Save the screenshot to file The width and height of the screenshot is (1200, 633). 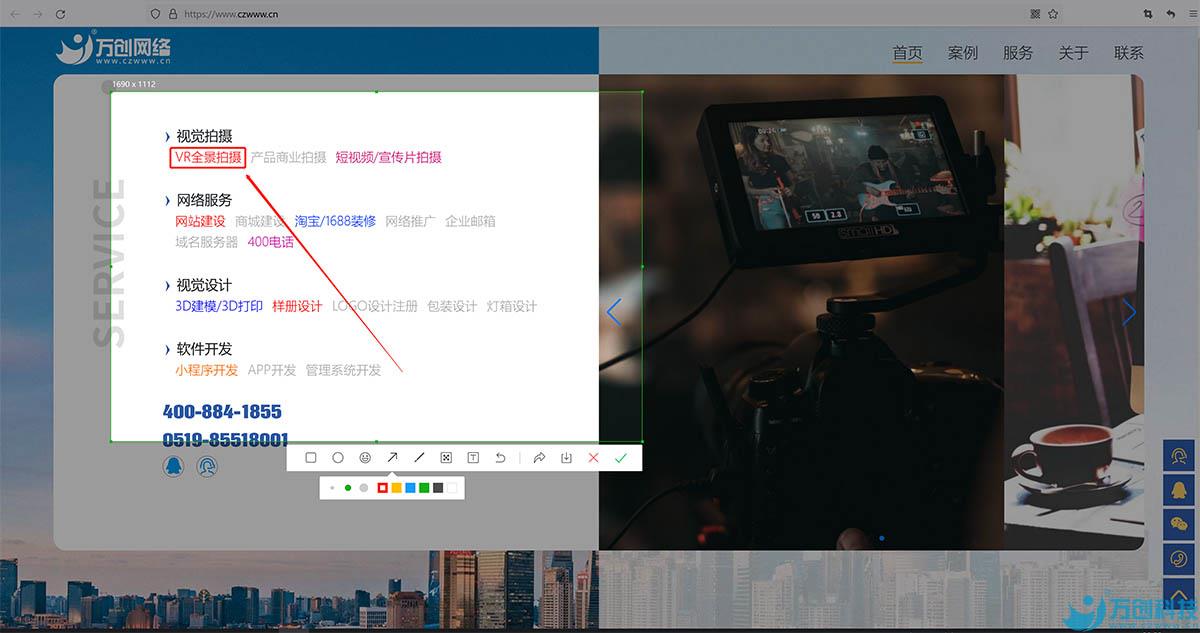[566, 458]
